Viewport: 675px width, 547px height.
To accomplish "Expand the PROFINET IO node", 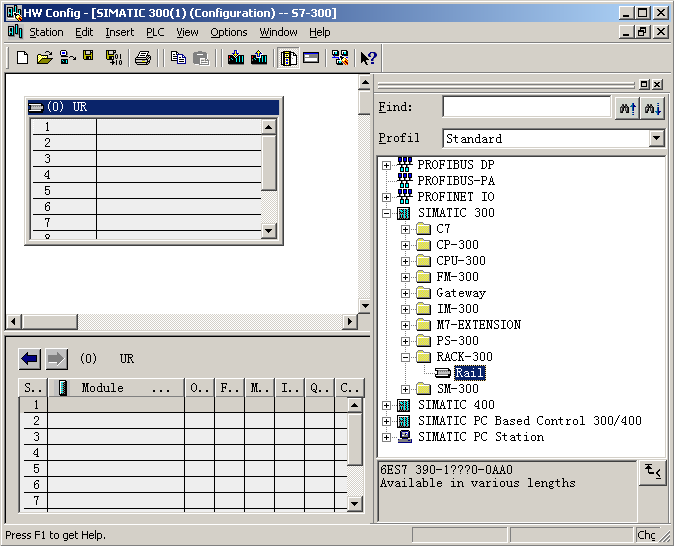I will point(387,197).
